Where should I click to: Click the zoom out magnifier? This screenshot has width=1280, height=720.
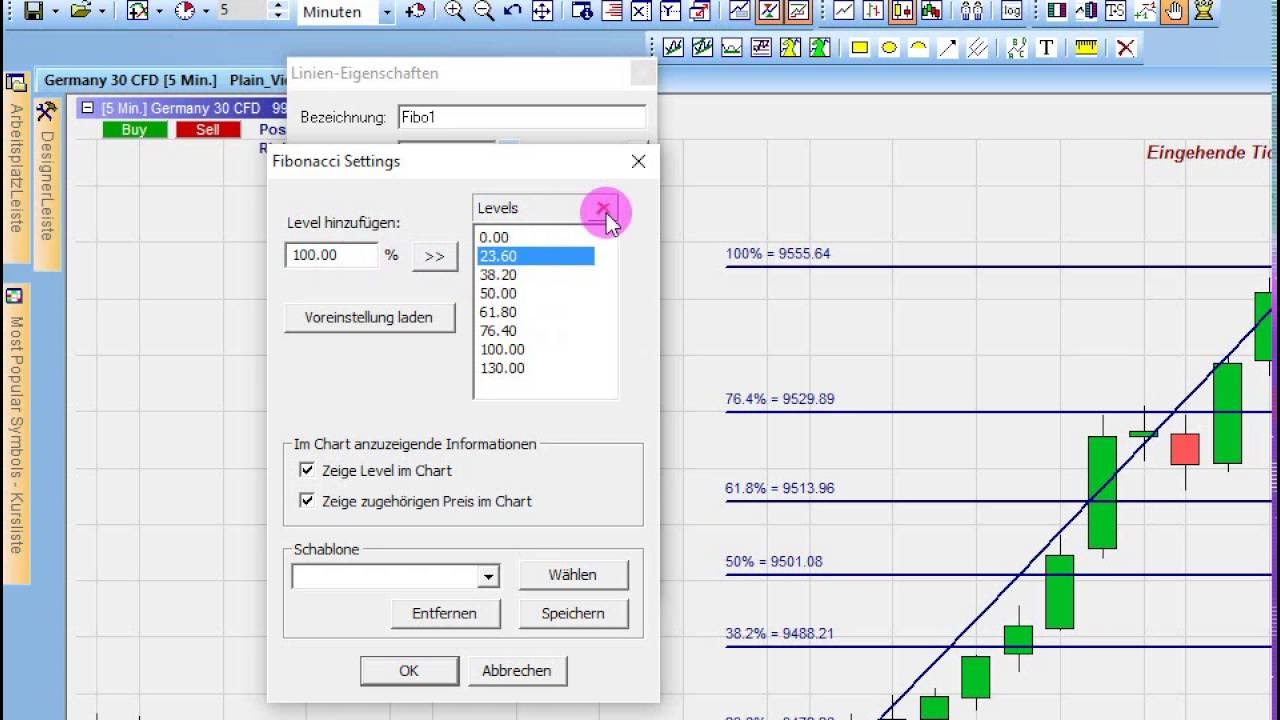click(484, 12)
